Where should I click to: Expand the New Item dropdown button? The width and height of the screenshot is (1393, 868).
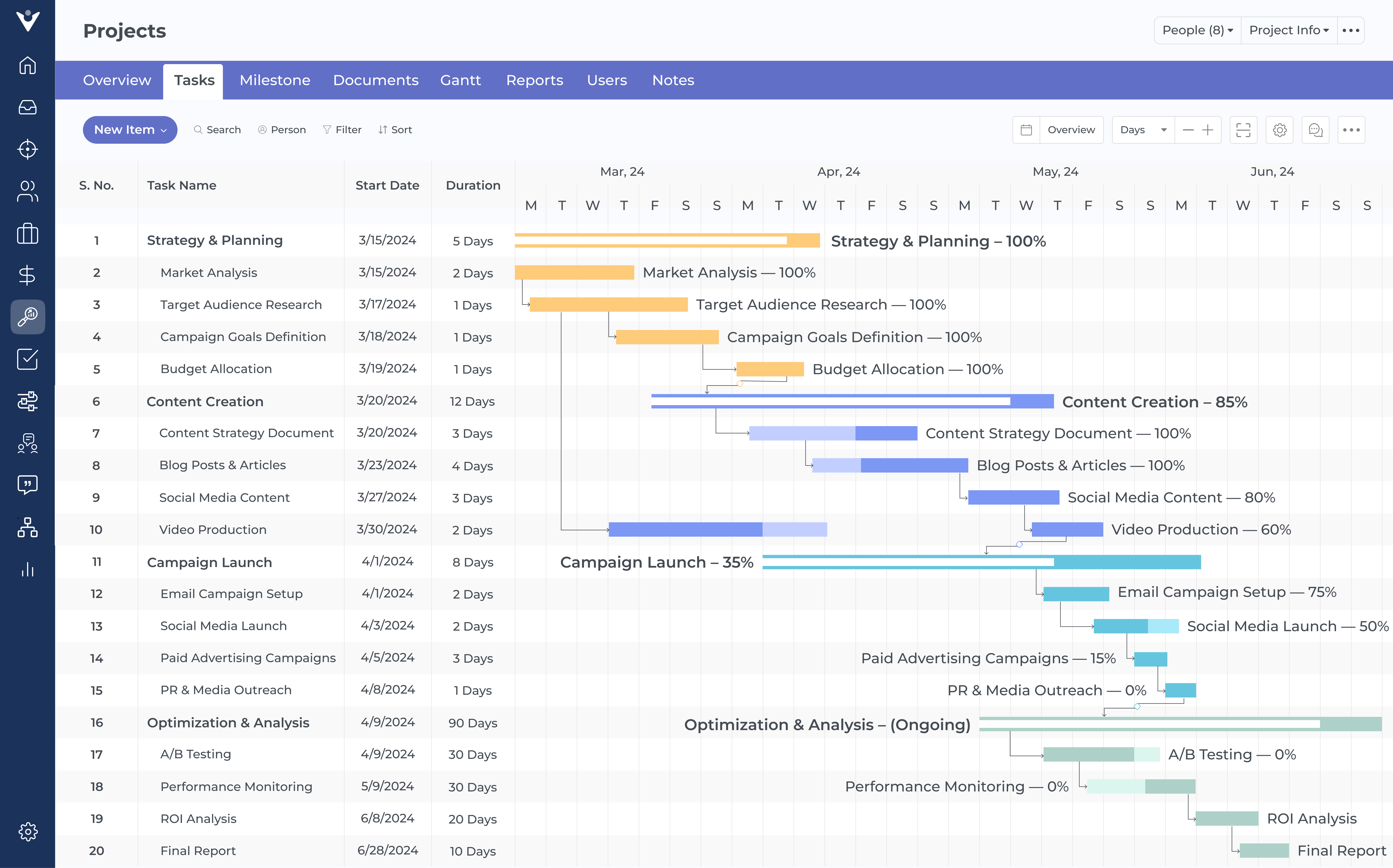tap(130, 130)
